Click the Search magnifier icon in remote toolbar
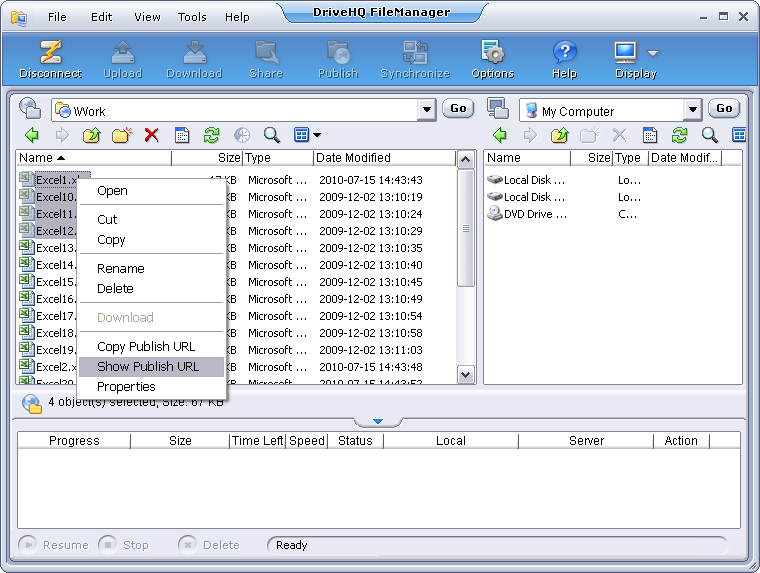This screenshot has height=573, width=760. 271,135
